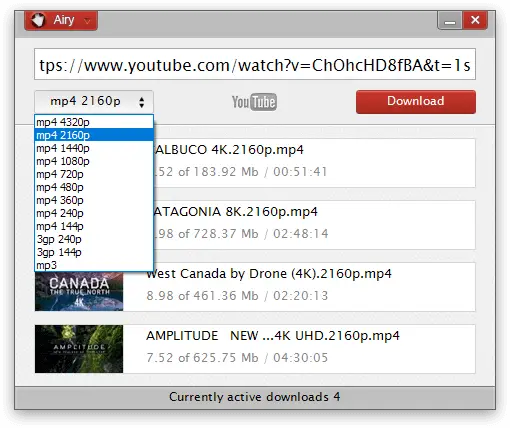Collapse the mp4 2160p format combo box
This screenshot has height=428, width=510.
point(94,101)
